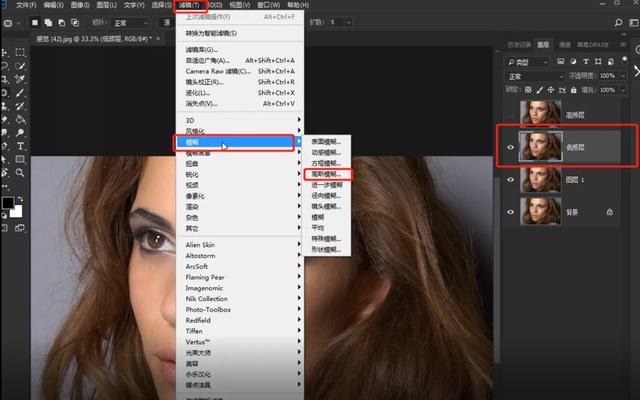Select the Brush tool

20,93
